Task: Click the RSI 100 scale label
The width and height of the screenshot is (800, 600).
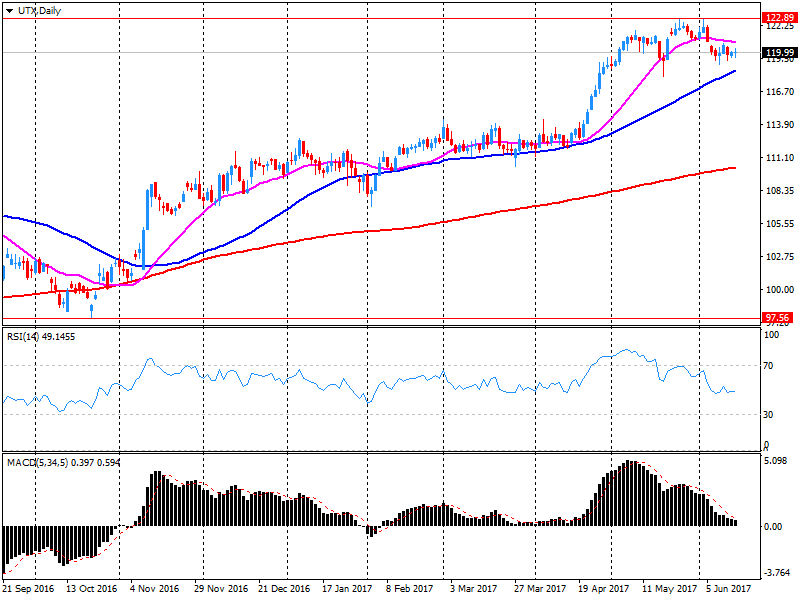Action: click(x=771, y=335)
